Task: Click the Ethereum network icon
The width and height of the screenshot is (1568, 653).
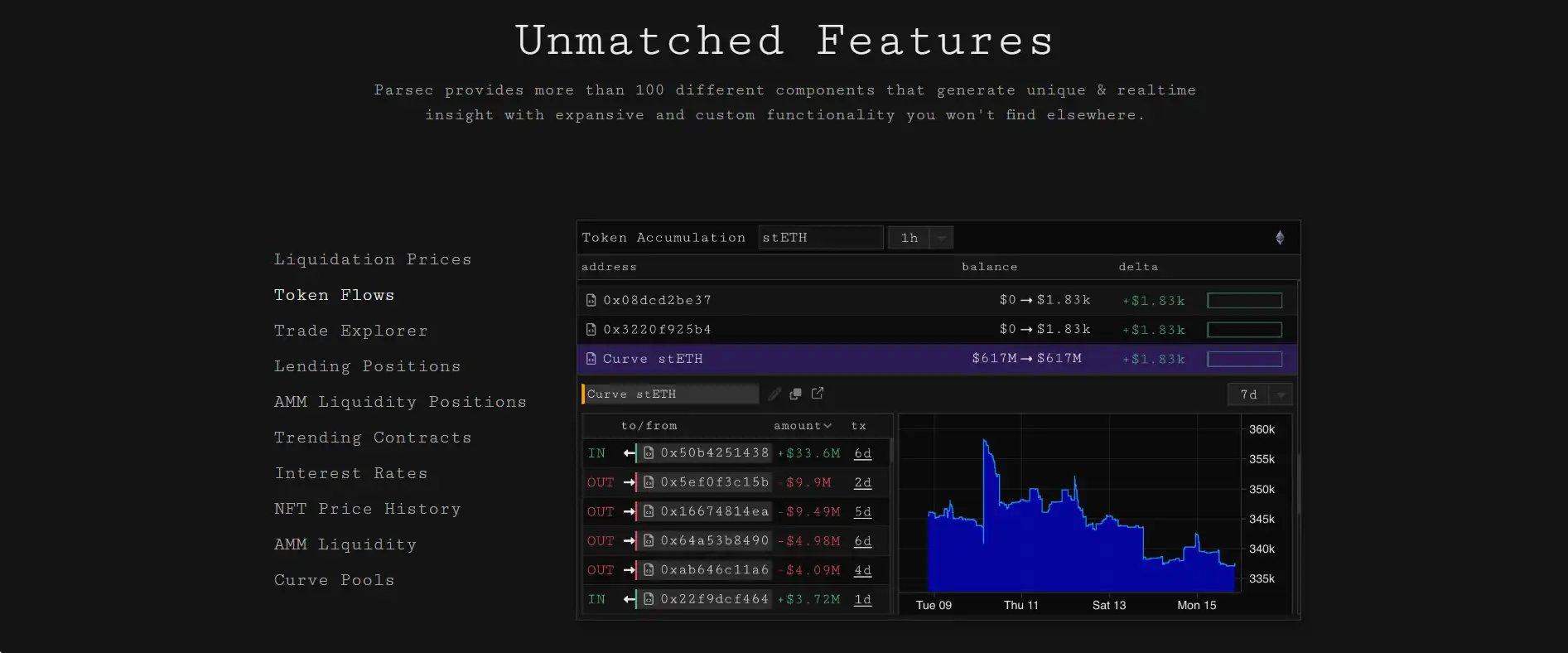Action: 1280,238
